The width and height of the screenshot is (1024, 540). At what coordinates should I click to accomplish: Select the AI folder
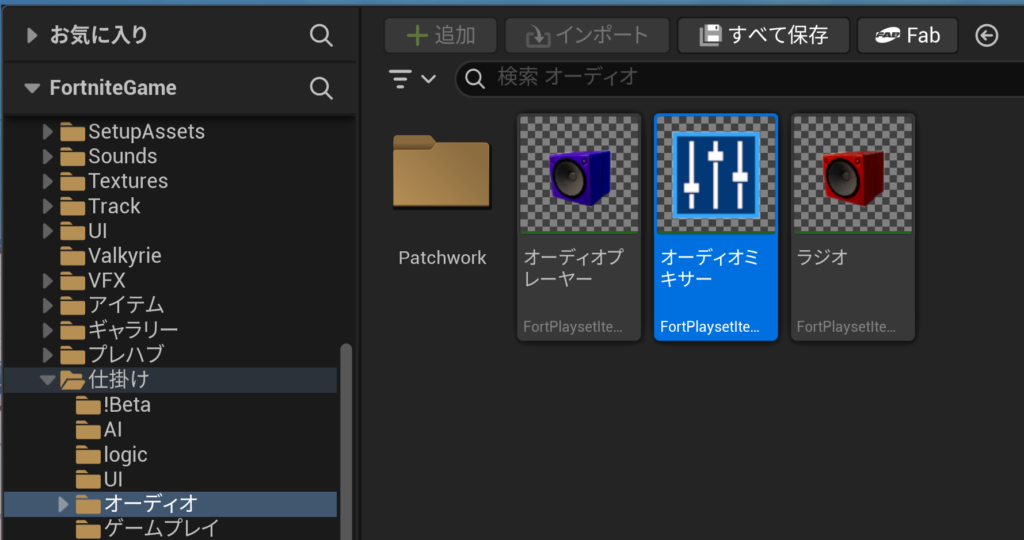coord(99,430)
